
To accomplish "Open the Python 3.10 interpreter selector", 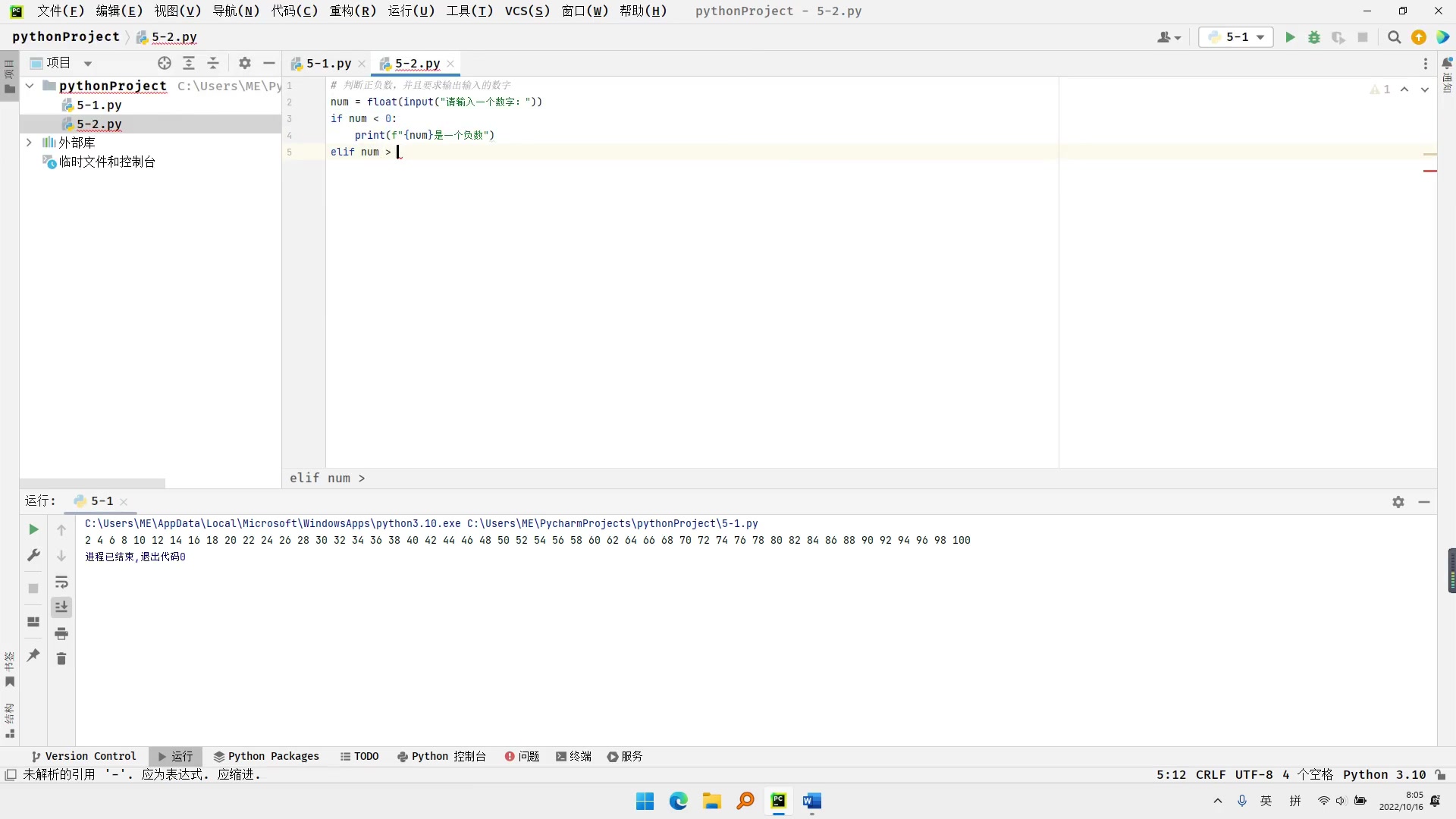I will (x=1385, y=774).
